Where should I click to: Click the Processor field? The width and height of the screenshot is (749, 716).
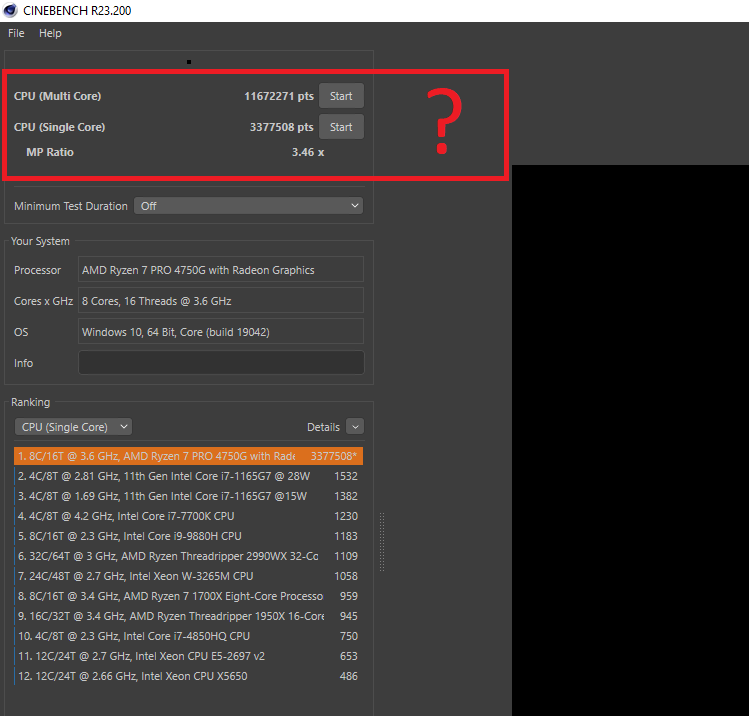pos(221,270)
